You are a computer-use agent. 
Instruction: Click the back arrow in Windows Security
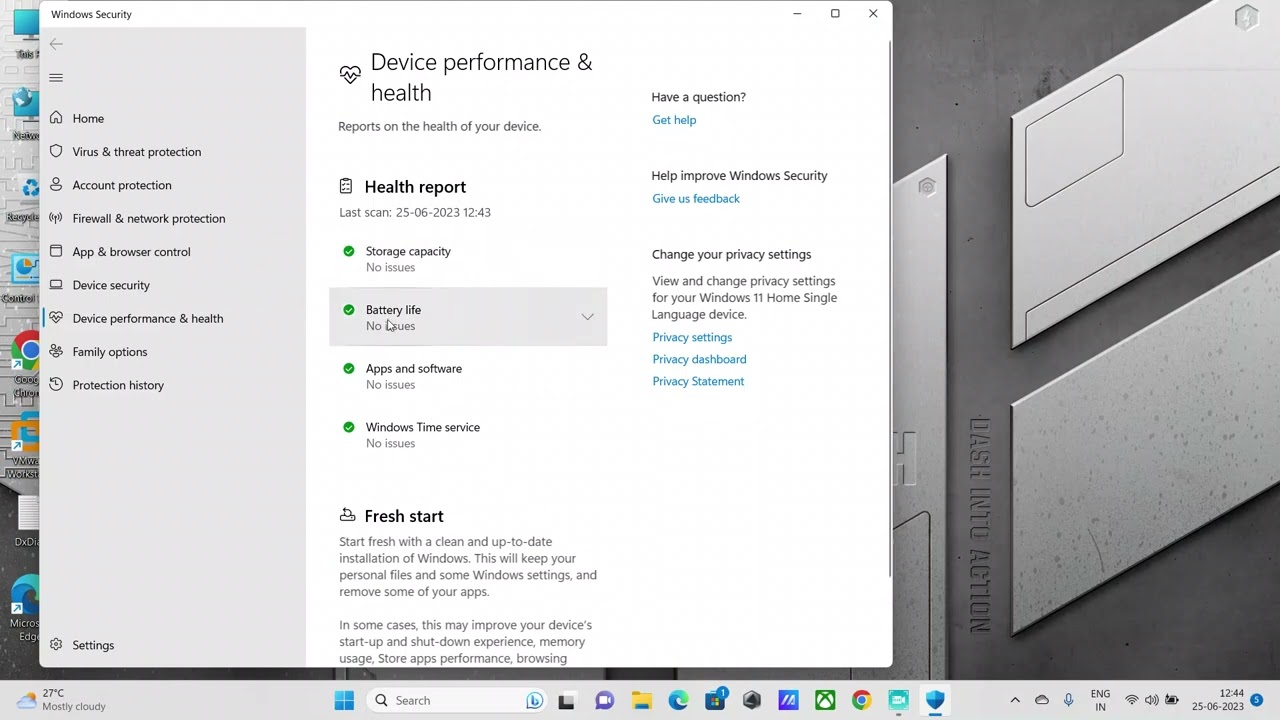pos(56,44)
